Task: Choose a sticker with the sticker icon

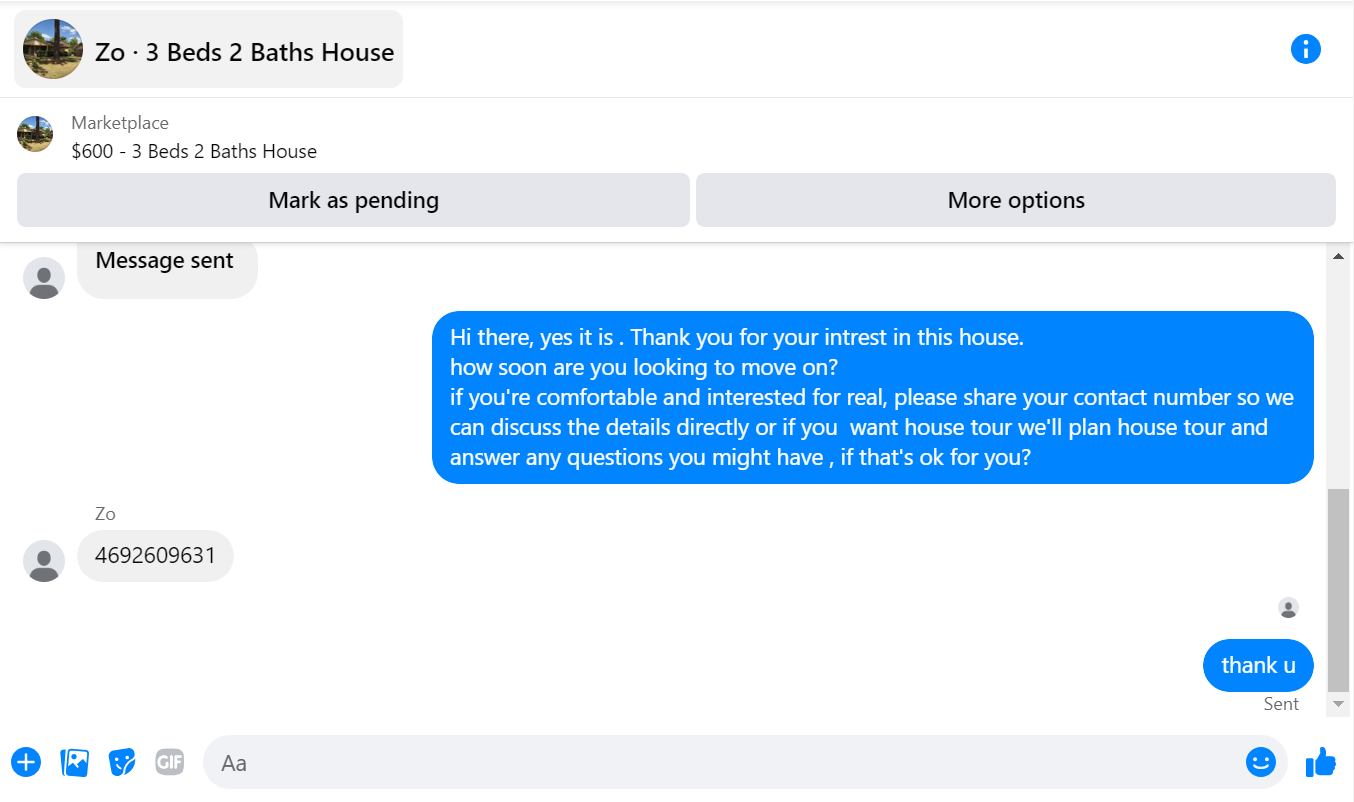Action: tap(122, 762)
